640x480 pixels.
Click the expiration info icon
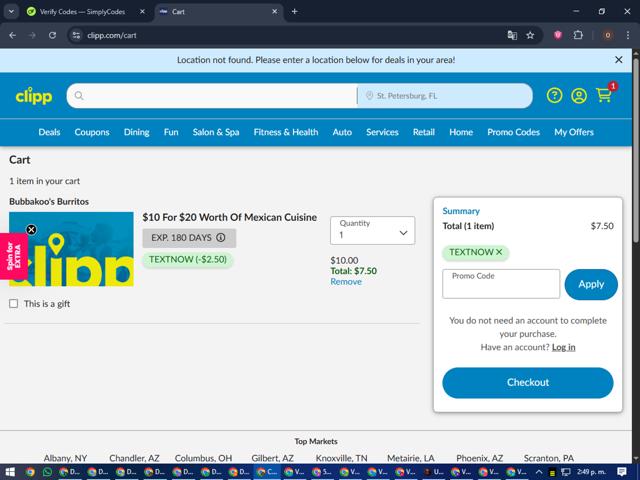pyautogui.click(x=221, y=238)
